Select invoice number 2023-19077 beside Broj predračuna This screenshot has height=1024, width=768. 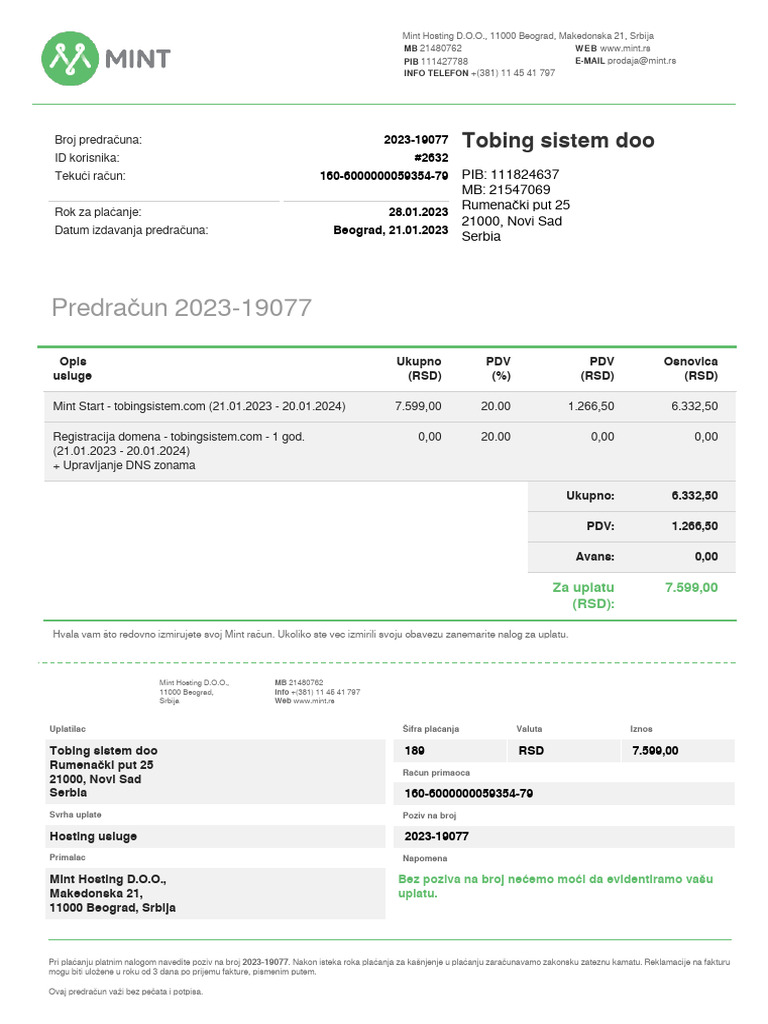[x=416, y=140]
